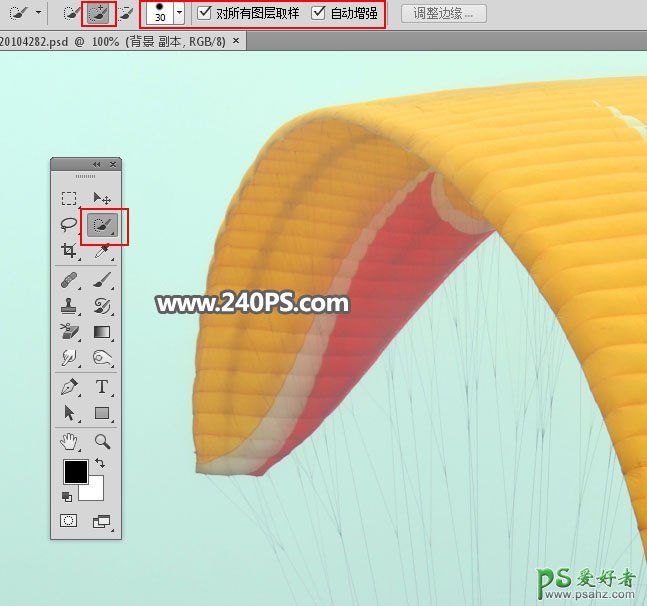Close the 20104282.psd document tab
This screenshot has height=606, width=647.
(236, 40)
